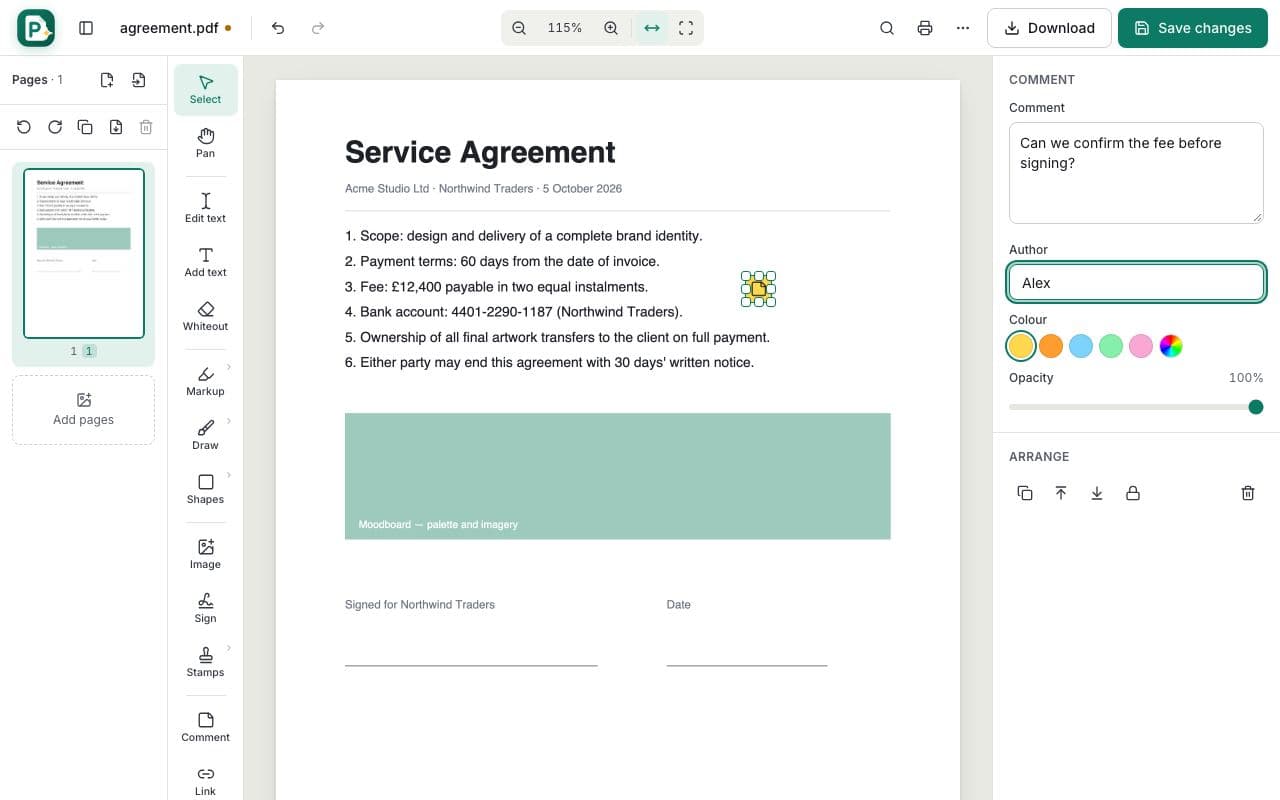Select the page 1 thumbnail
This screenshot has width=1280, height=800.
pos(84,254)
